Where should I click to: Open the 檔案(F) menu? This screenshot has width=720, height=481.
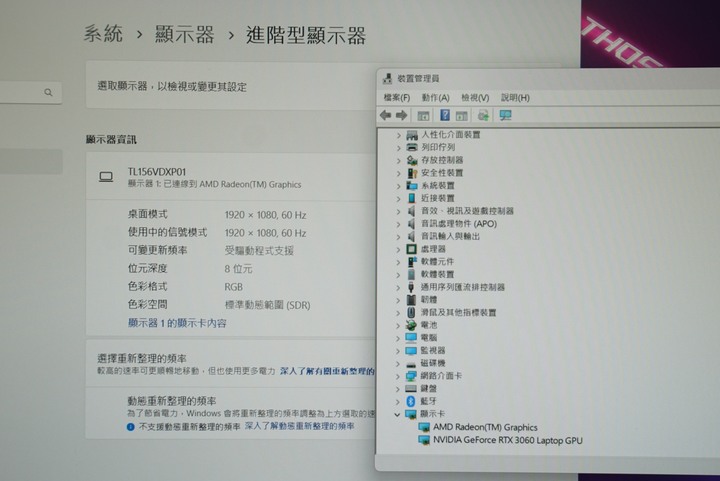396,97
